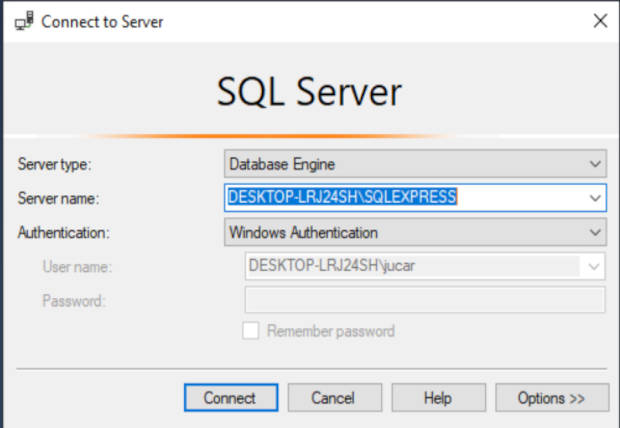The image size is (620, 428).
Task: Click the highlighted DESKTOP-LRJ24SH\SQLEXPRESS server name text
Action: [342, 197]
